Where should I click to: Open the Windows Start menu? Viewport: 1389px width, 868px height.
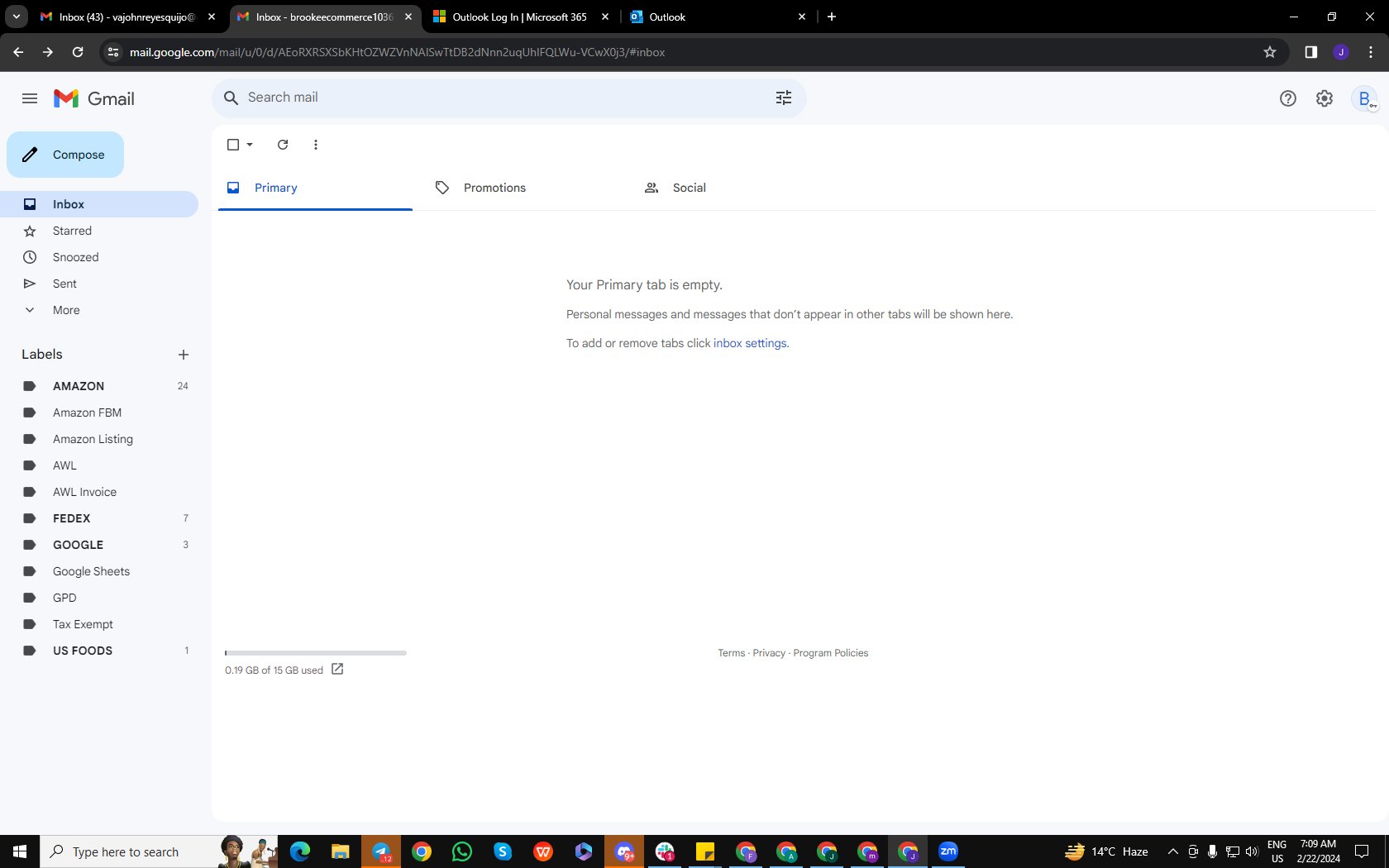point(20,851)
